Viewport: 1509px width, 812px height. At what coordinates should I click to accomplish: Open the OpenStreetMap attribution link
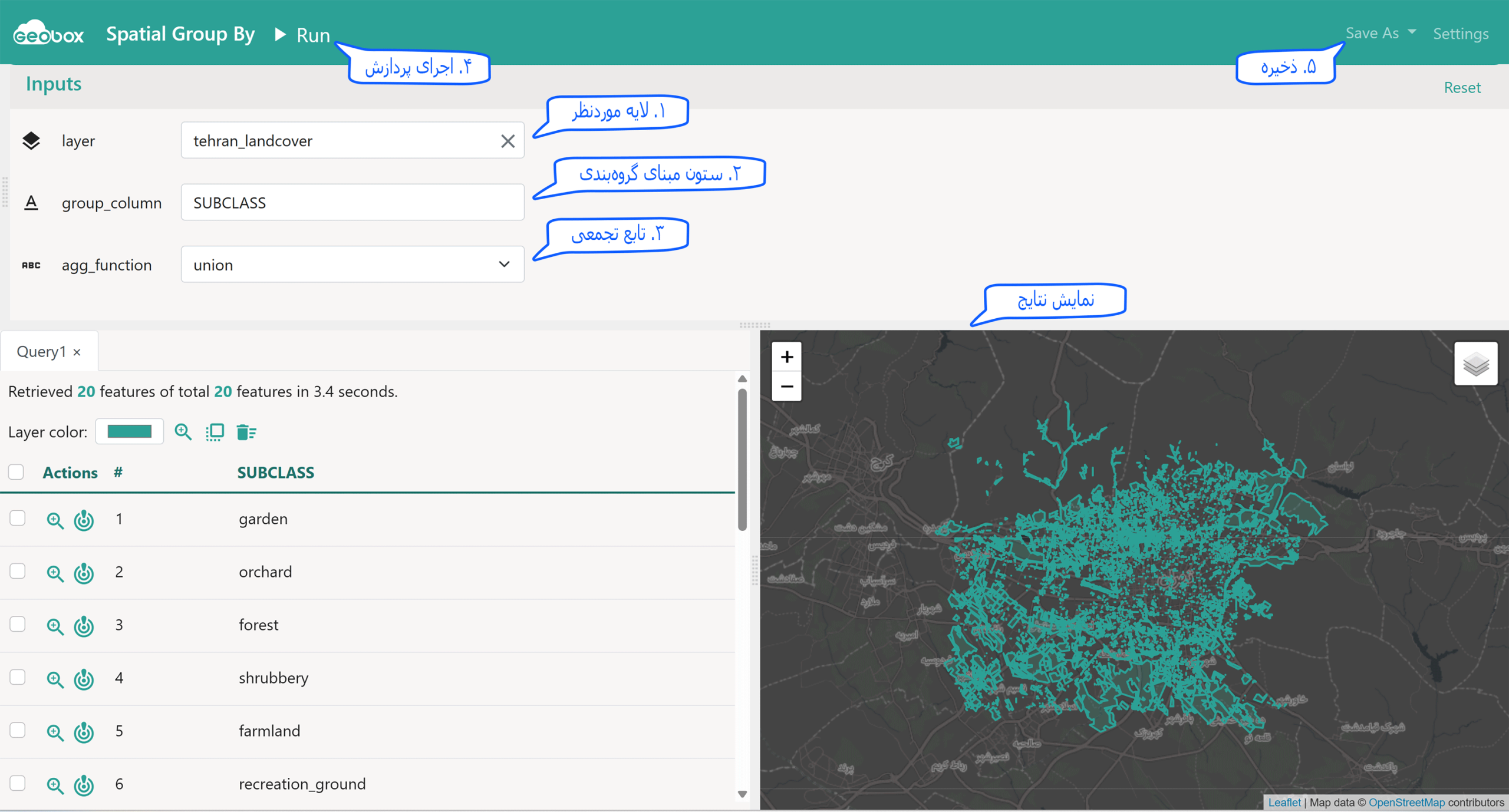pos(1406,802)
